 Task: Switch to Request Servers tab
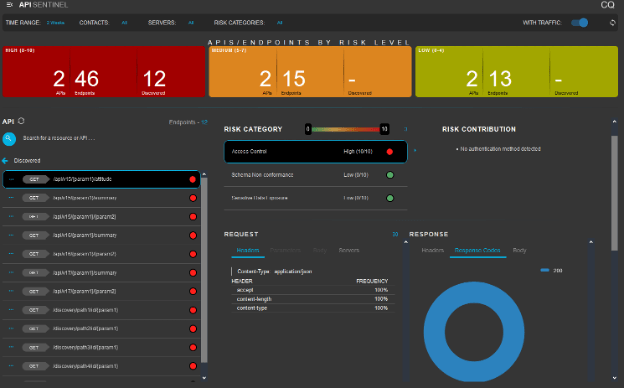click(x=349, y=250)
